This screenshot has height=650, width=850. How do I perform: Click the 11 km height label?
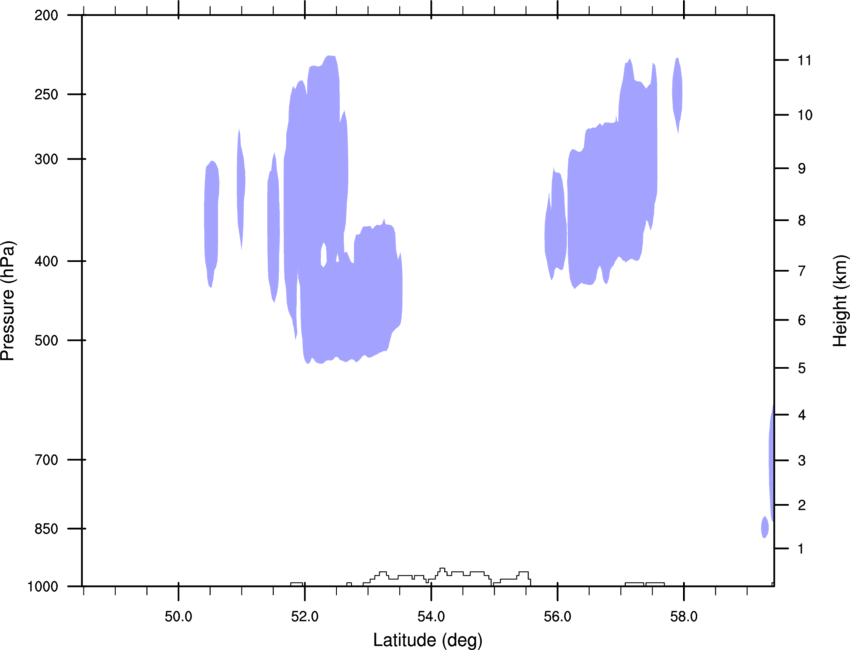pos(804,60)
